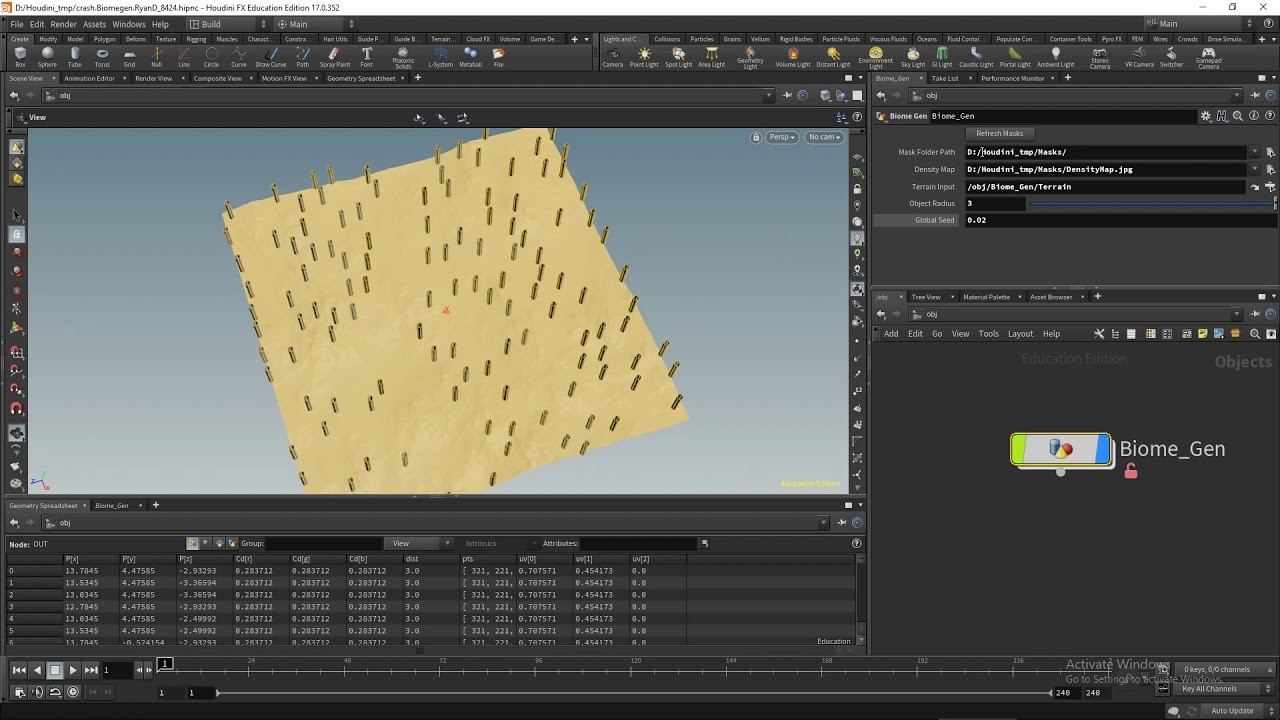1280x720 pixels.
Task: Click the Refresh Masks button
Action: pos(999,133)
